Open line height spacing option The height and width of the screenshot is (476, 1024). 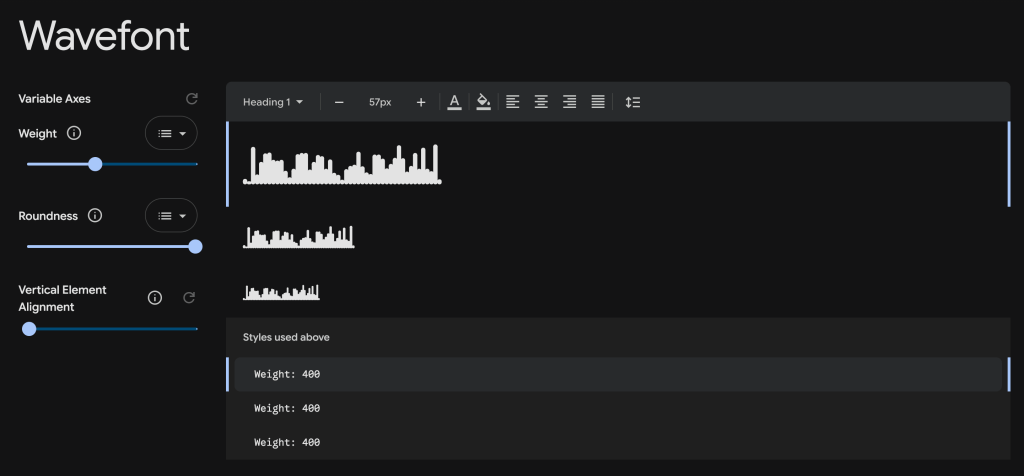[632, 102]
